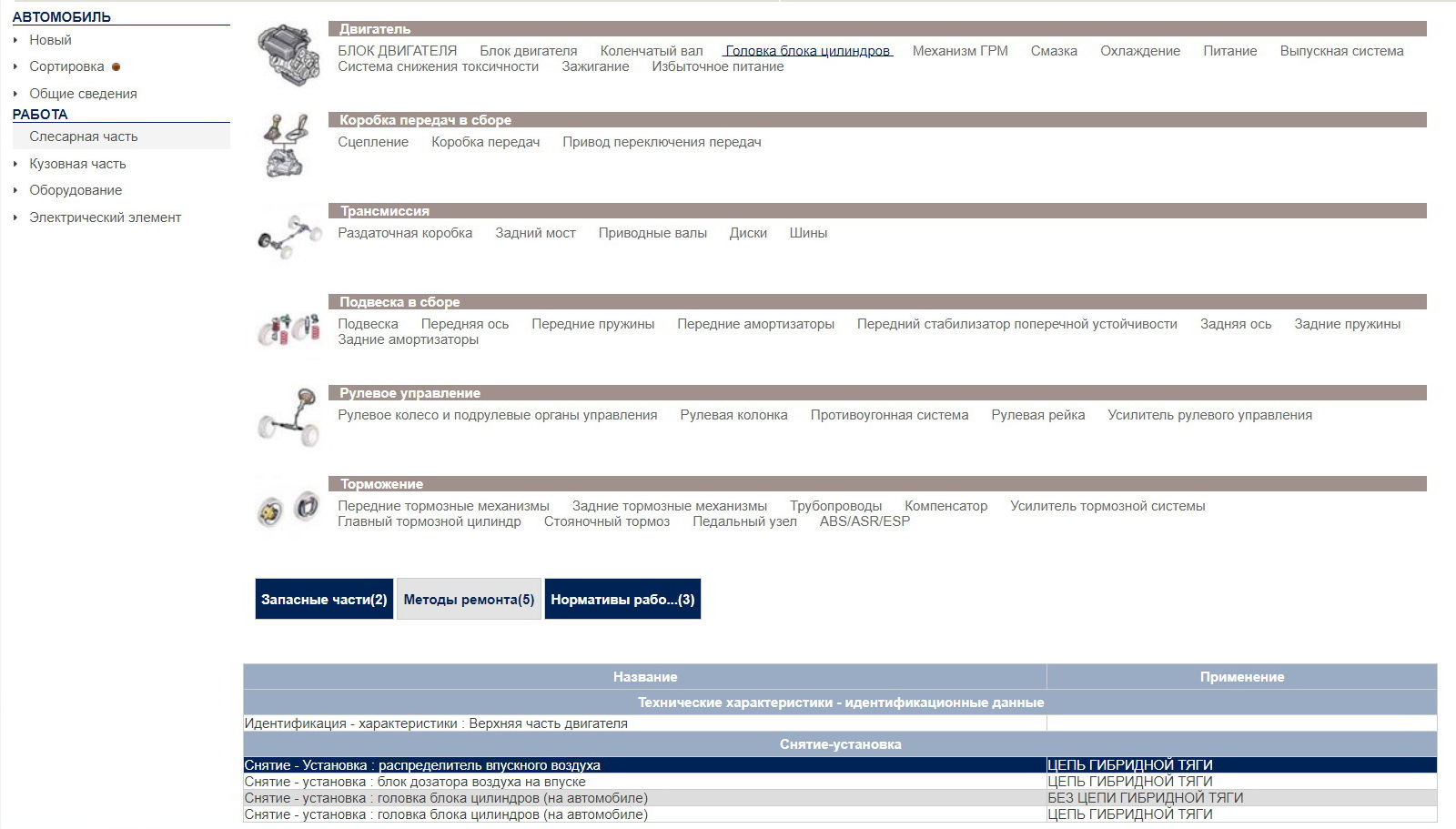Open the Механизм ГРМ link
This screenshot has height=829, width=1456.
point(960,51)
